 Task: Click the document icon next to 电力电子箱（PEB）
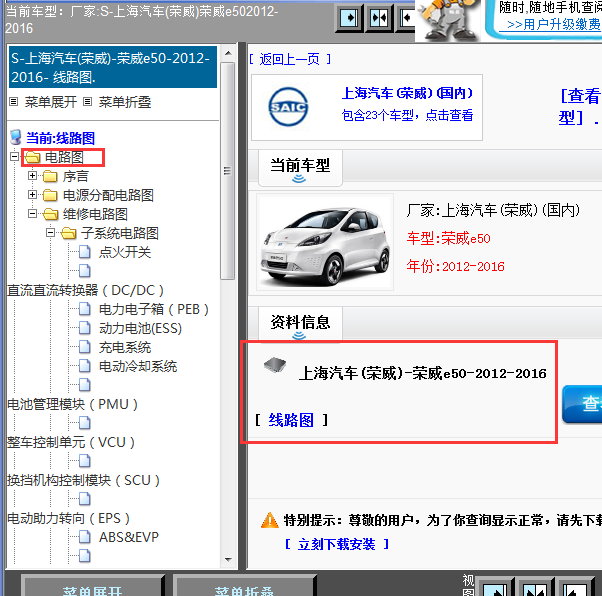85,309
